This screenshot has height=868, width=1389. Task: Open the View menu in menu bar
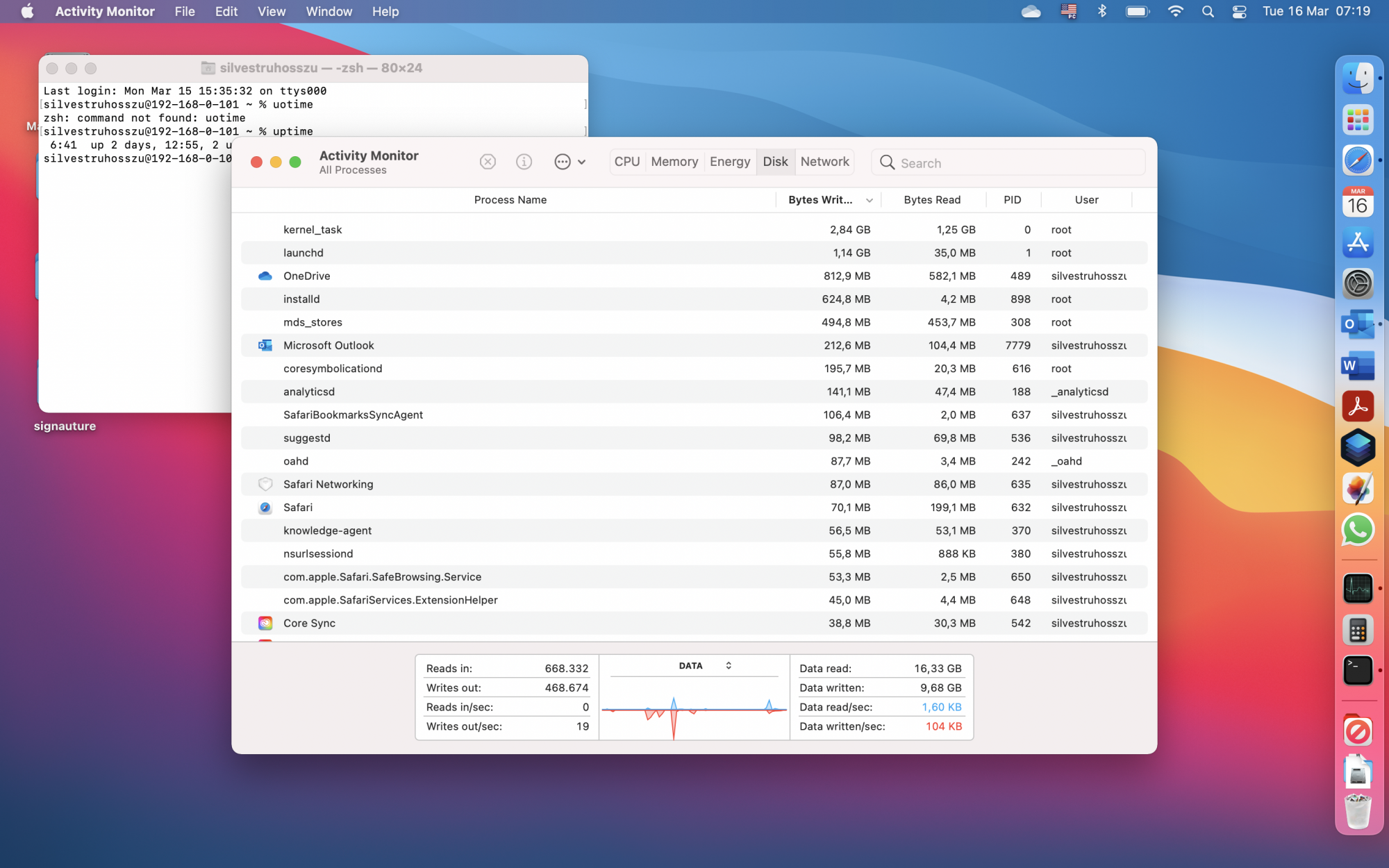(271, 12)
